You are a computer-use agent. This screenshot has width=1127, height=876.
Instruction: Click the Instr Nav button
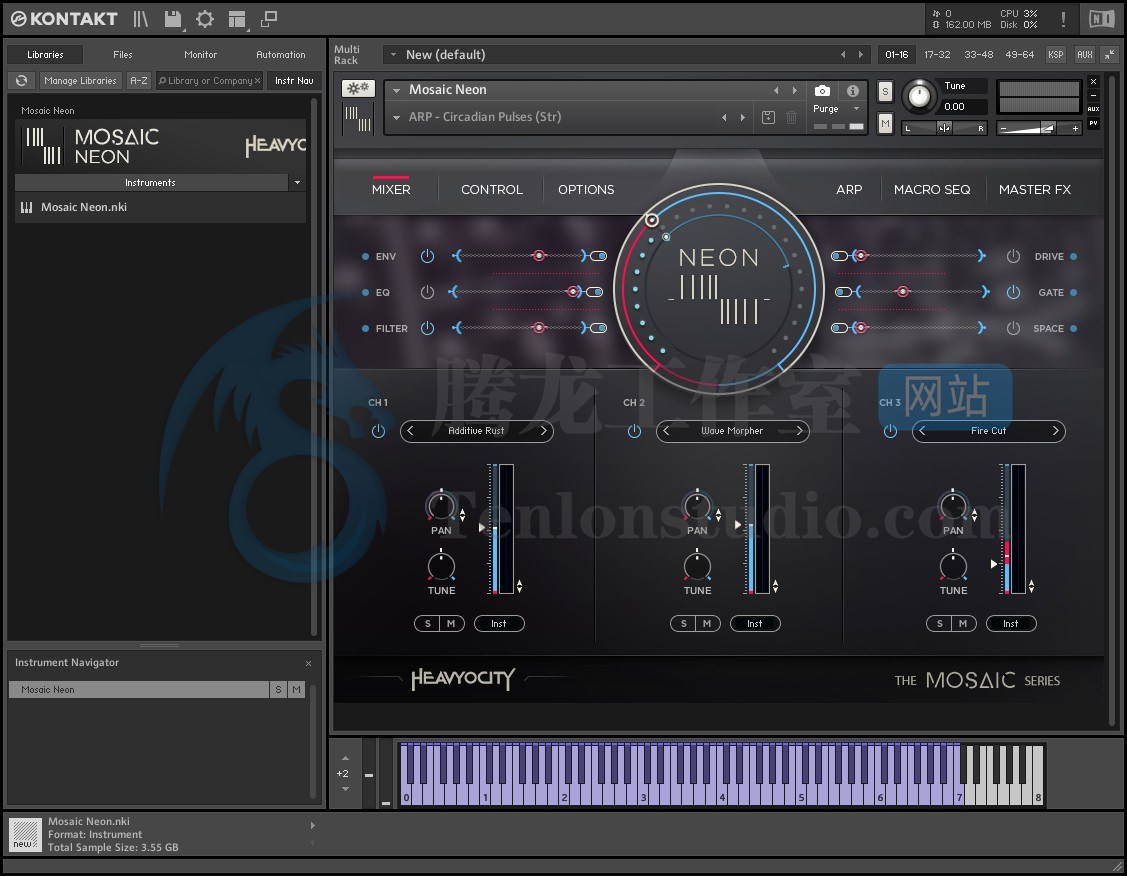[x=294, y=80]
